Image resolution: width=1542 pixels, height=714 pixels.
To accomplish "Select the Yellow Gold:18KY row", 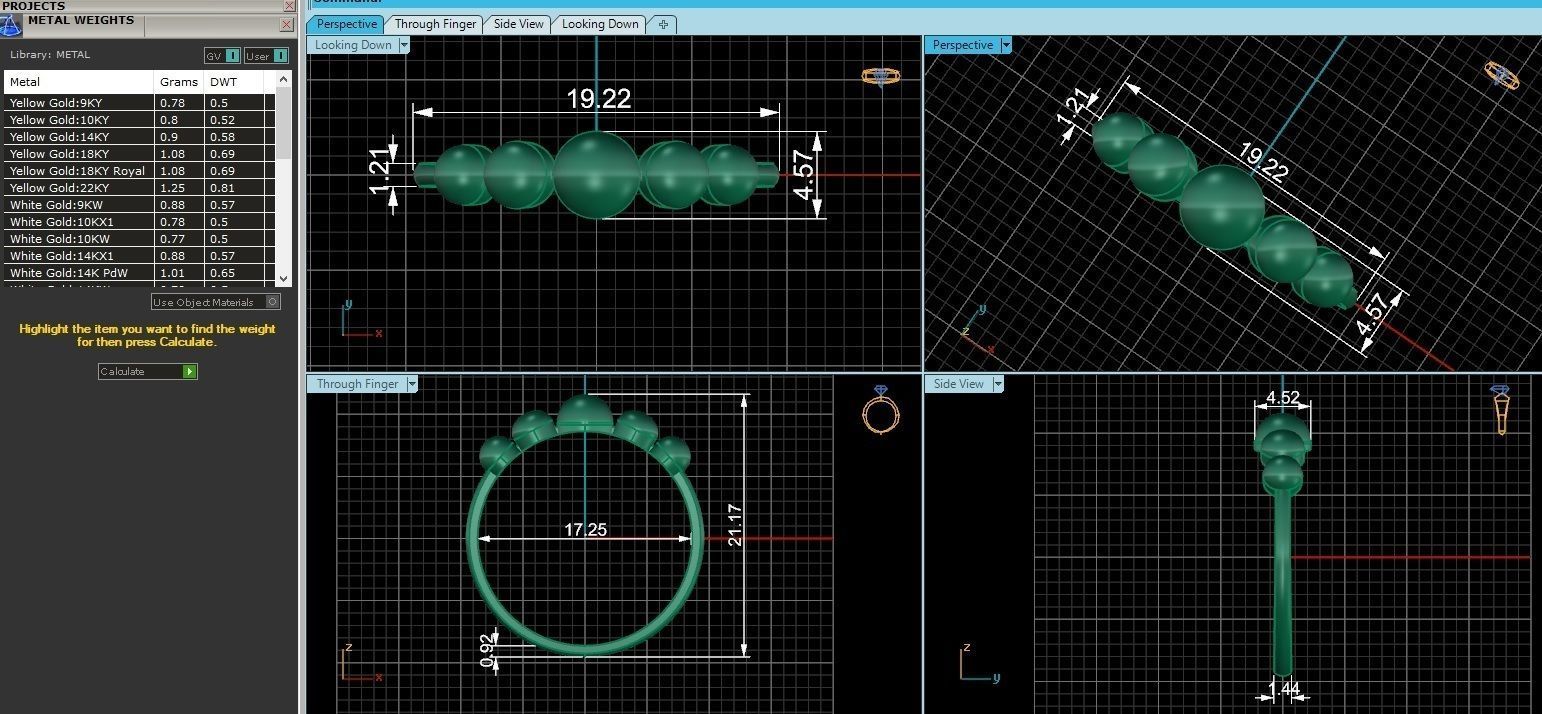I will coord(140,154).
